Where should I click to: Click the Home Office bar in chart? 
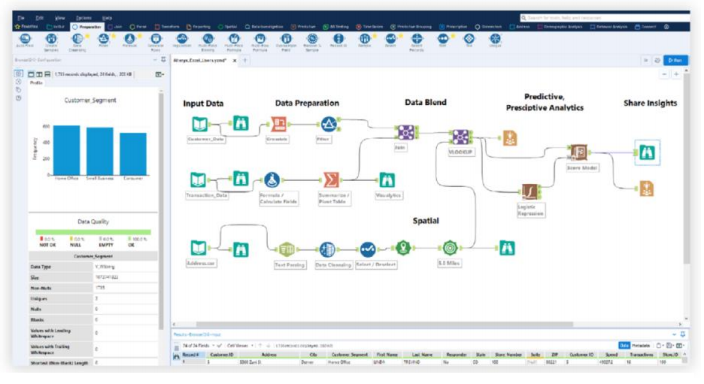pyautogui.click(x=66, y=150)
